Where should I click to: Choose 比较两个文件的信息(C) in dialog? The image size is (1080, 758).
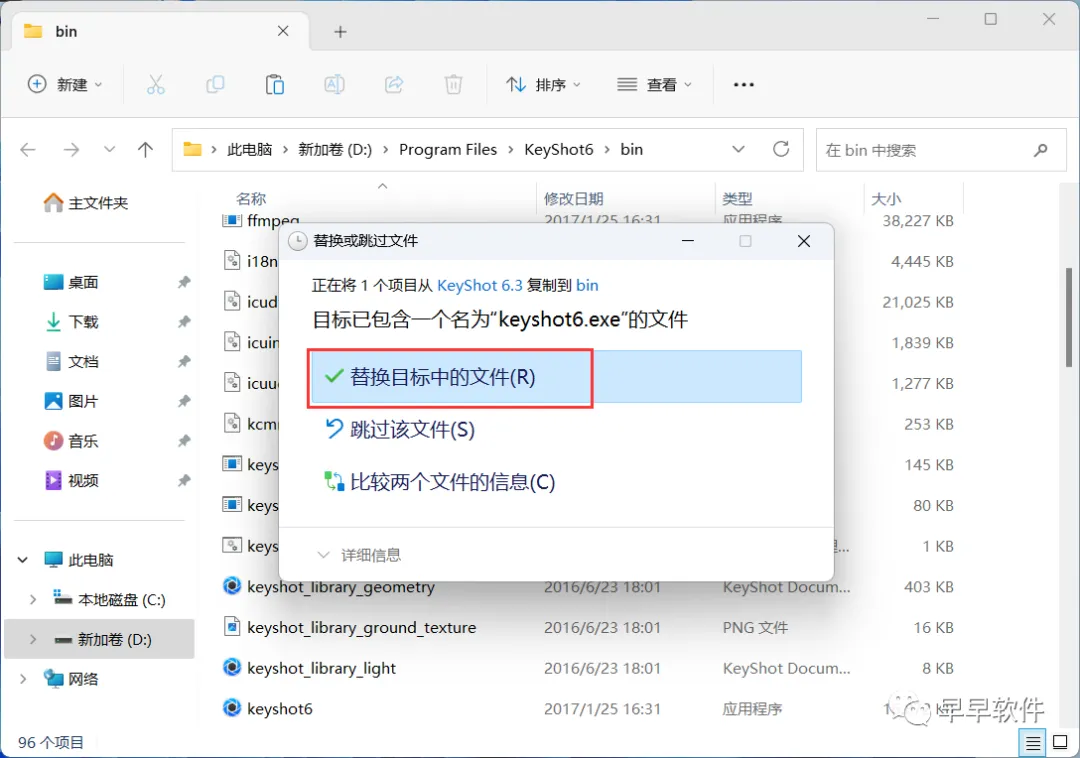pos(439,482)
